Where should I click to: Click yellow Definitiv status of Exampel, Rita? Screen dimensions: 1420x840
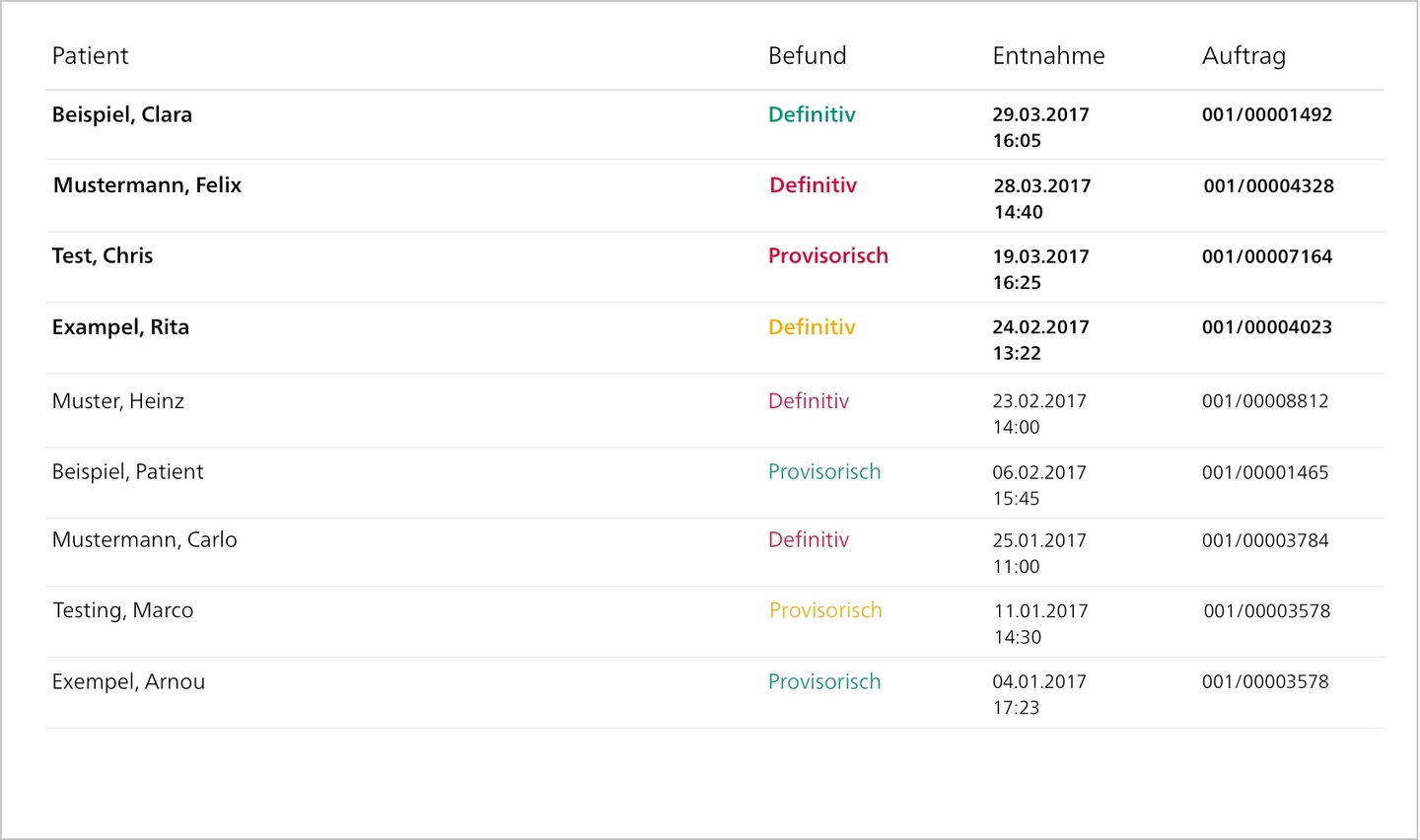click(x=812, y=327)
